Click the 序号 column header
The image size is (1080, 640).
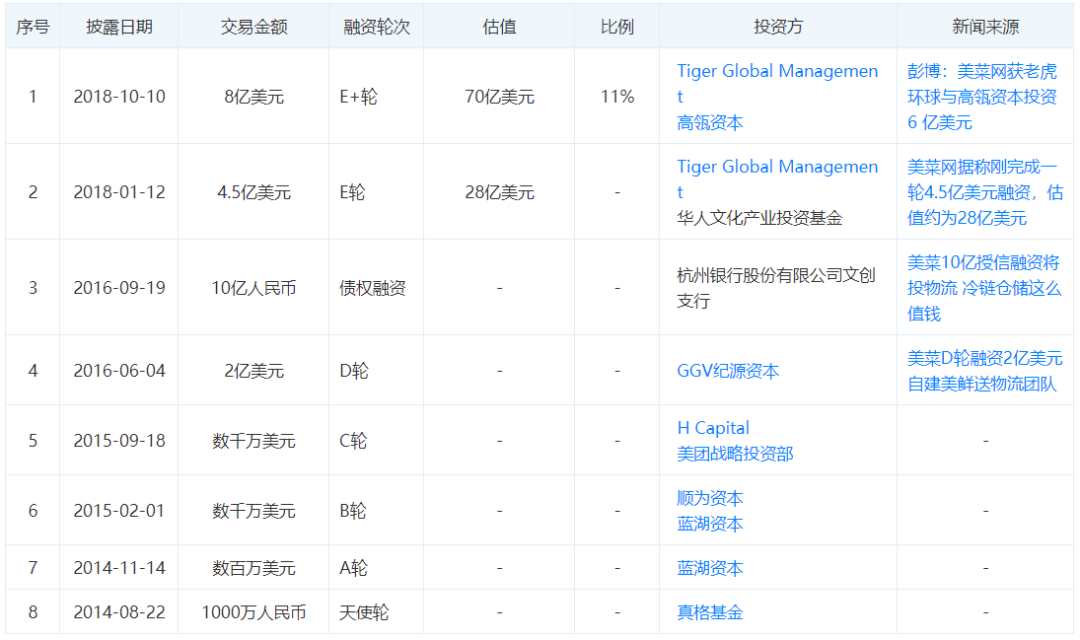click(32, 27)
